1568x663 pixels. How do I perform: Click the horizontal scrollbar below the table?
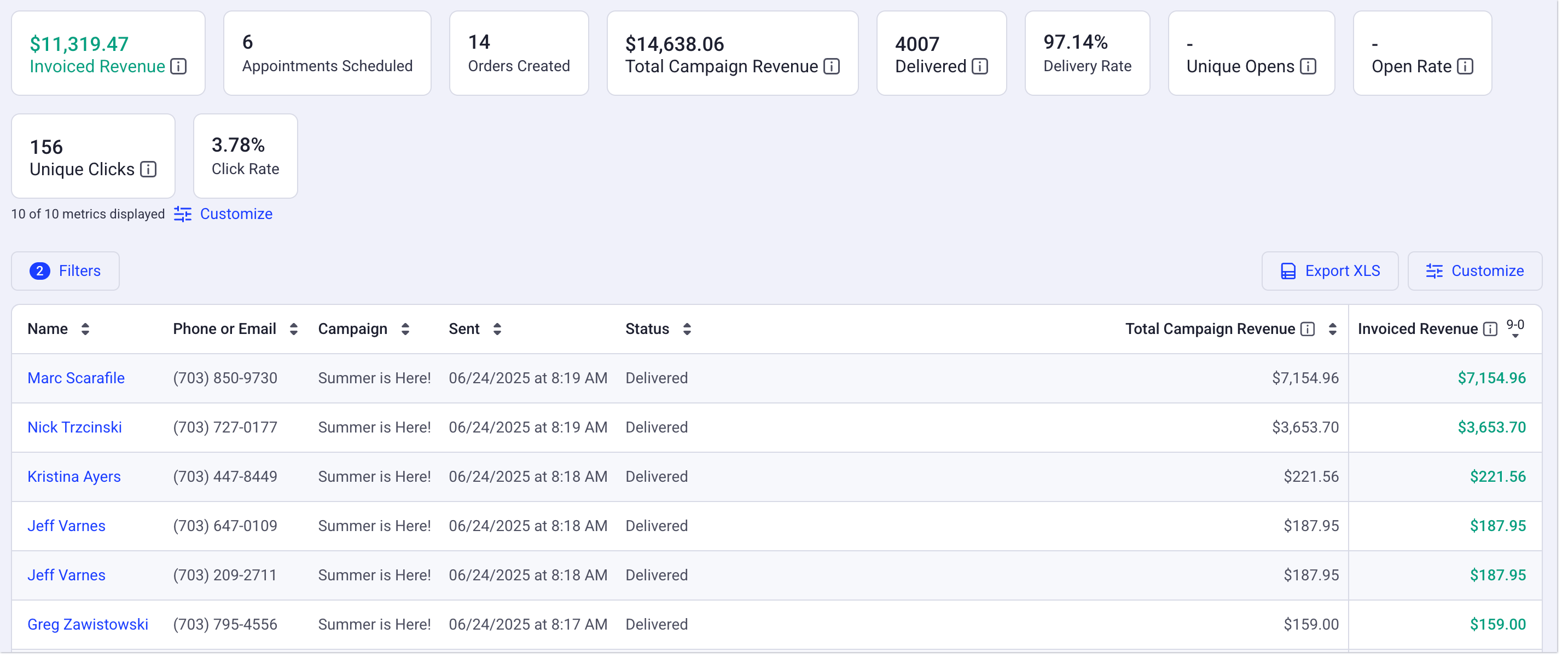coord(784,653)
